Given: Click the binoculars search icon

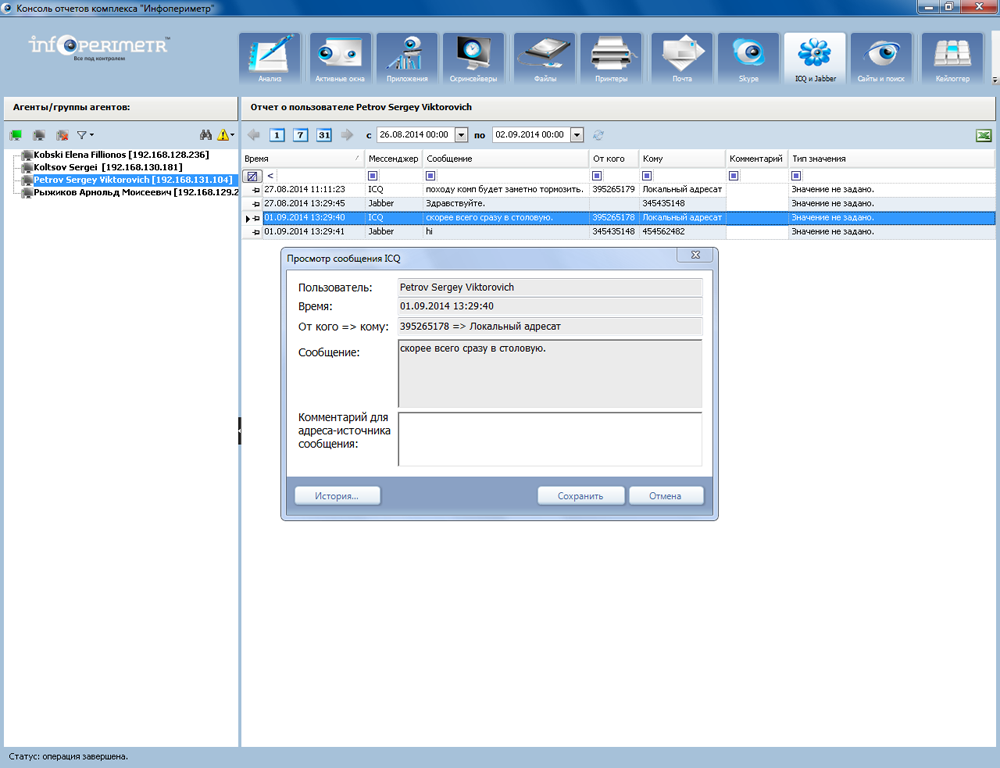Looking at the screenshot, I should pos(205,134).
